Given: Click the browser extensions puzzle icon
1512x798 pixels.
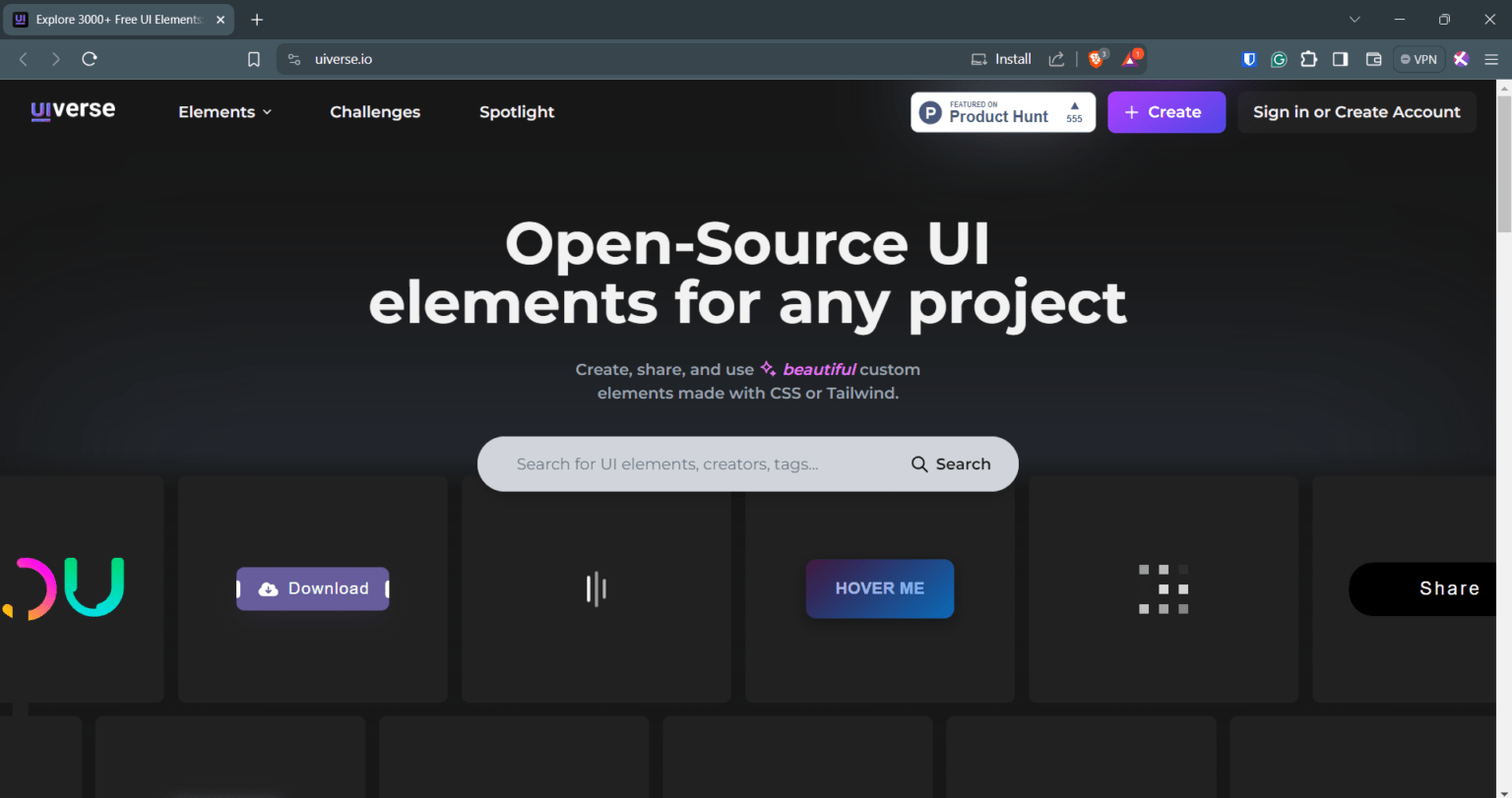Looking at the screenshot, I should coord(1308,59).
